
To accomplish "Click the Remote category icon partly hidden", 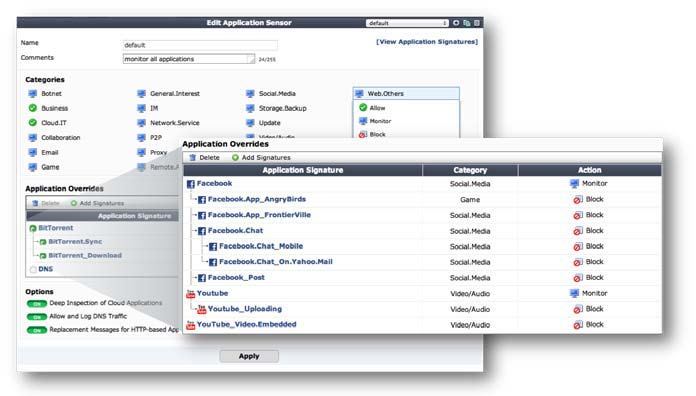I will pyautogui.click(x=141, y=167).
